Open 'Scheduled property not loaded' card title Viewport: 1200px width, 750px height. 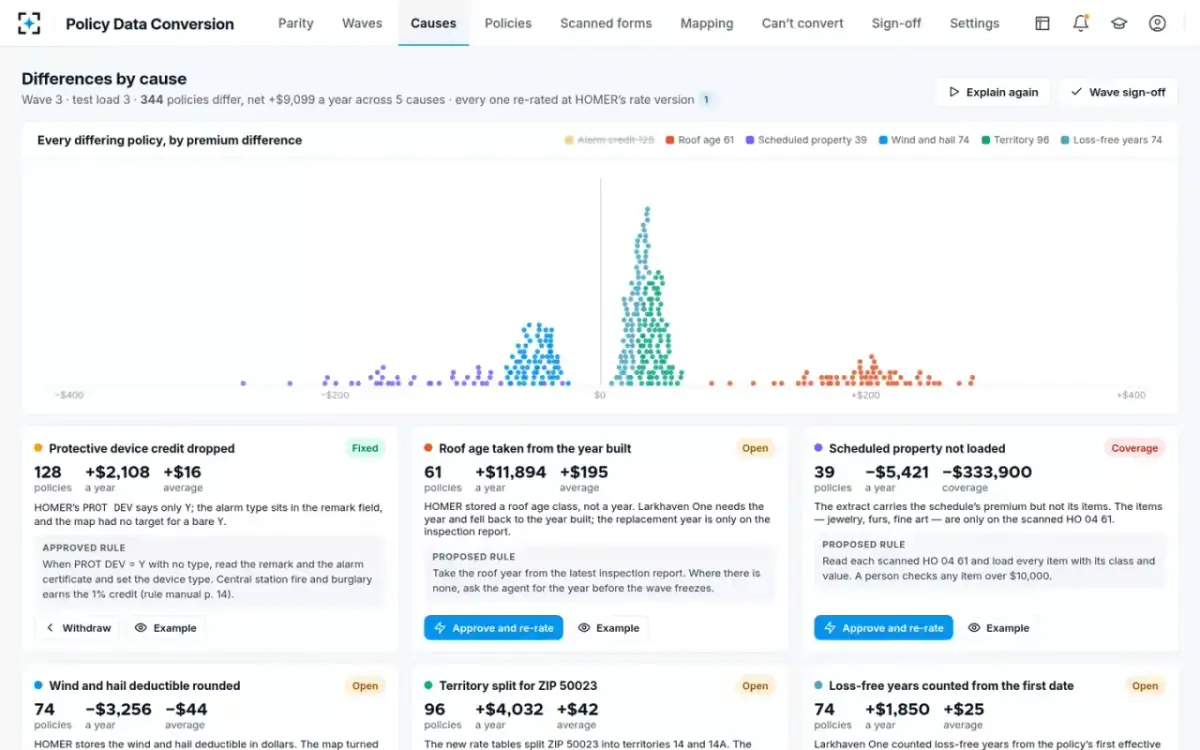[x=917, y=449]
